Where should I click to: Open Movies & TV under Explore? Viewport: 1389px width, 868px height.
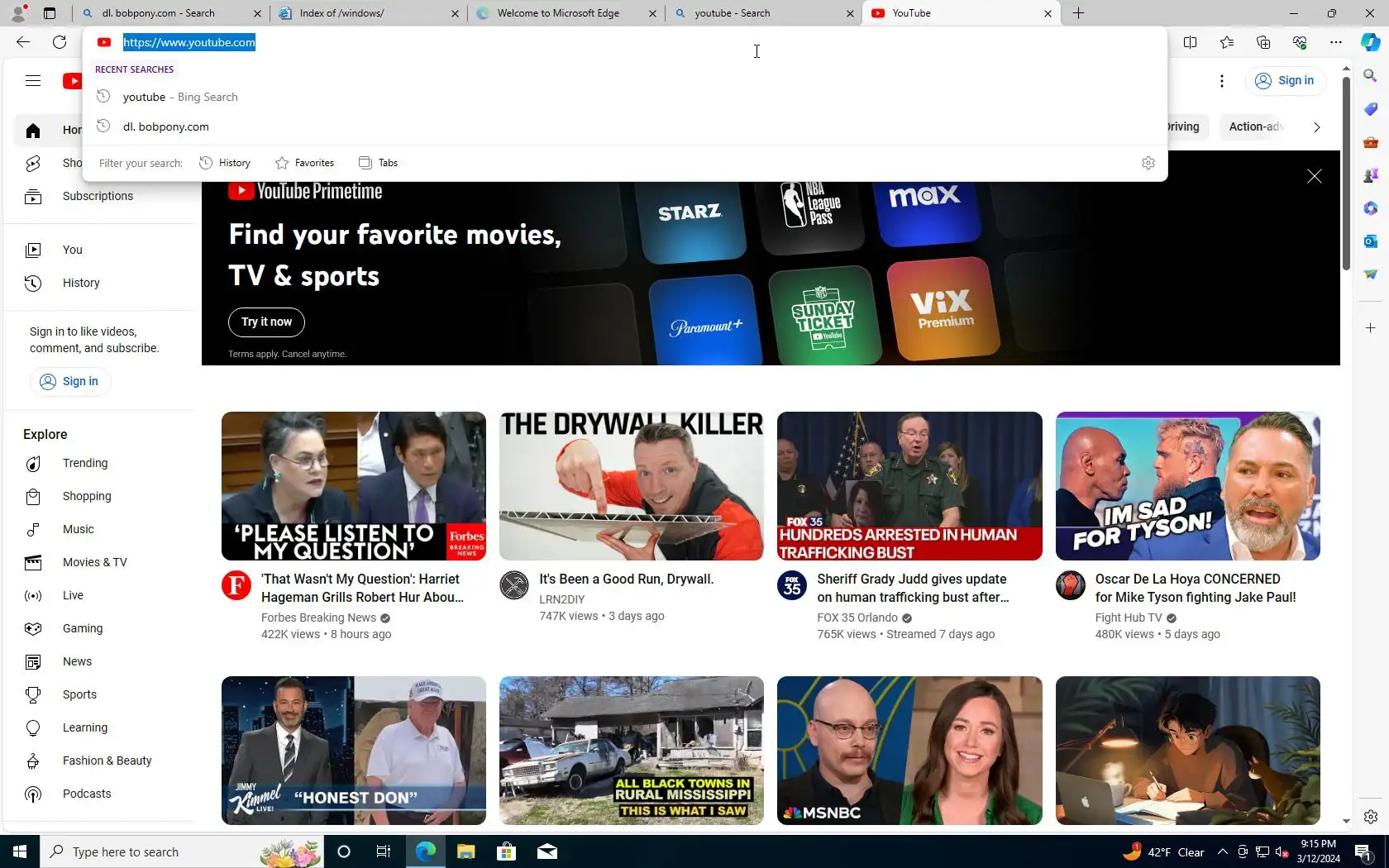pyautogui.click(x=98, y=562)
